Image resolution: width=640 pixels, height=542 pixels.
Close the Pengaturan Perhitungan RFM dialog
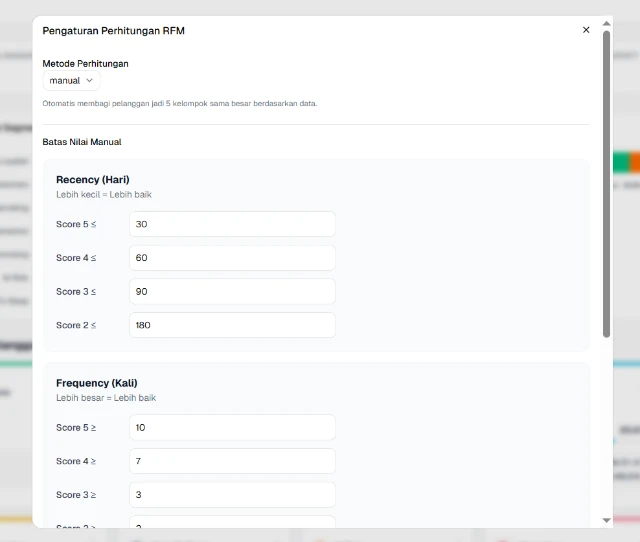pyautogui.click(x=586, y=30)
